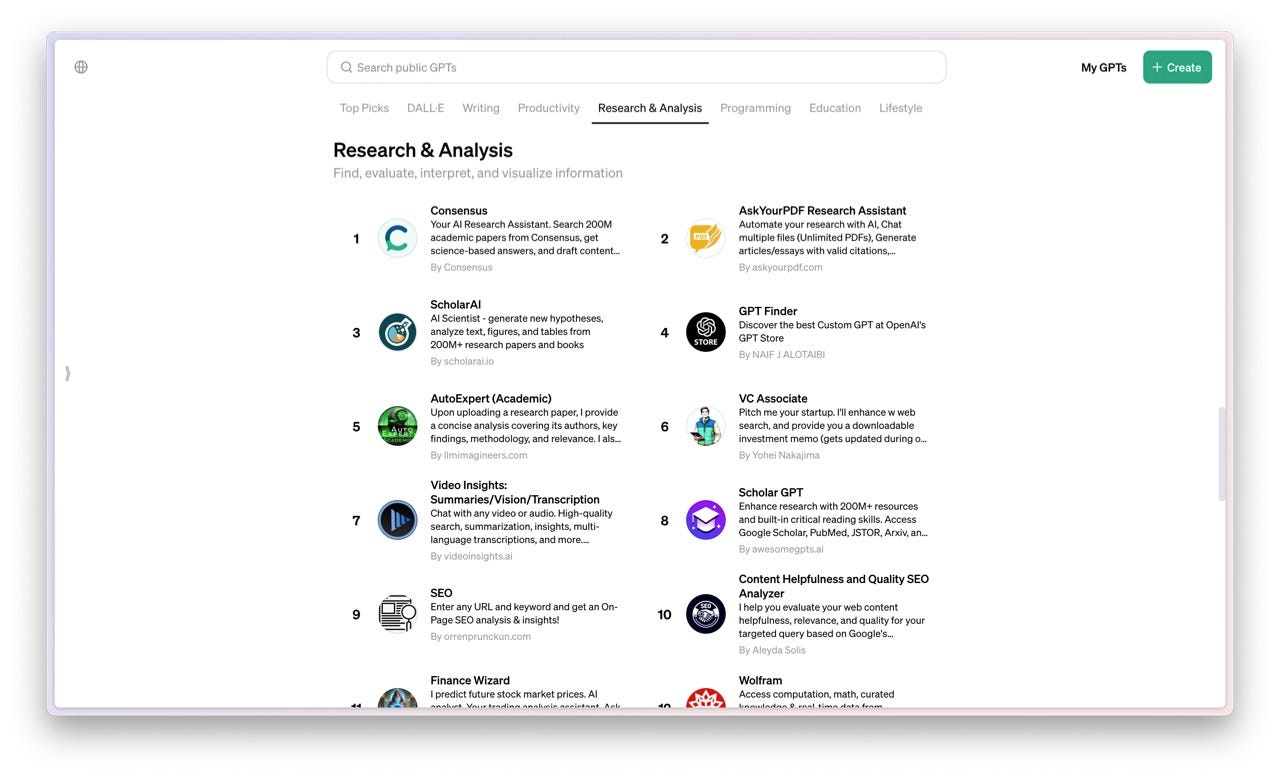This screenshot has height=777, width=1280.
Task: Open the ScholarAI title link
Action: coord(455,305)
